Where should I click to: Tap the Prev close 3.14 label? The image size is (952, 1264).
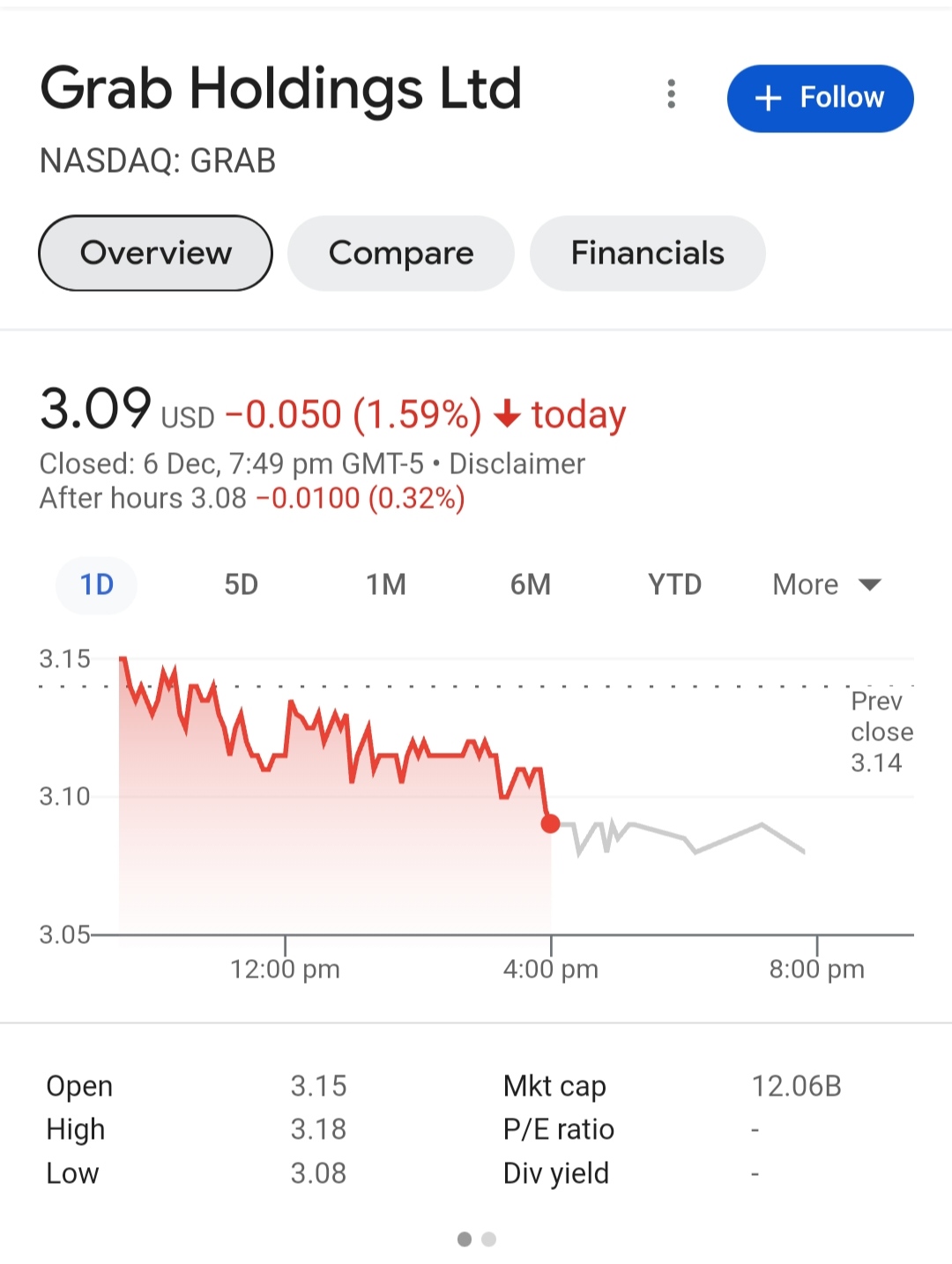(x=880, y=732)
